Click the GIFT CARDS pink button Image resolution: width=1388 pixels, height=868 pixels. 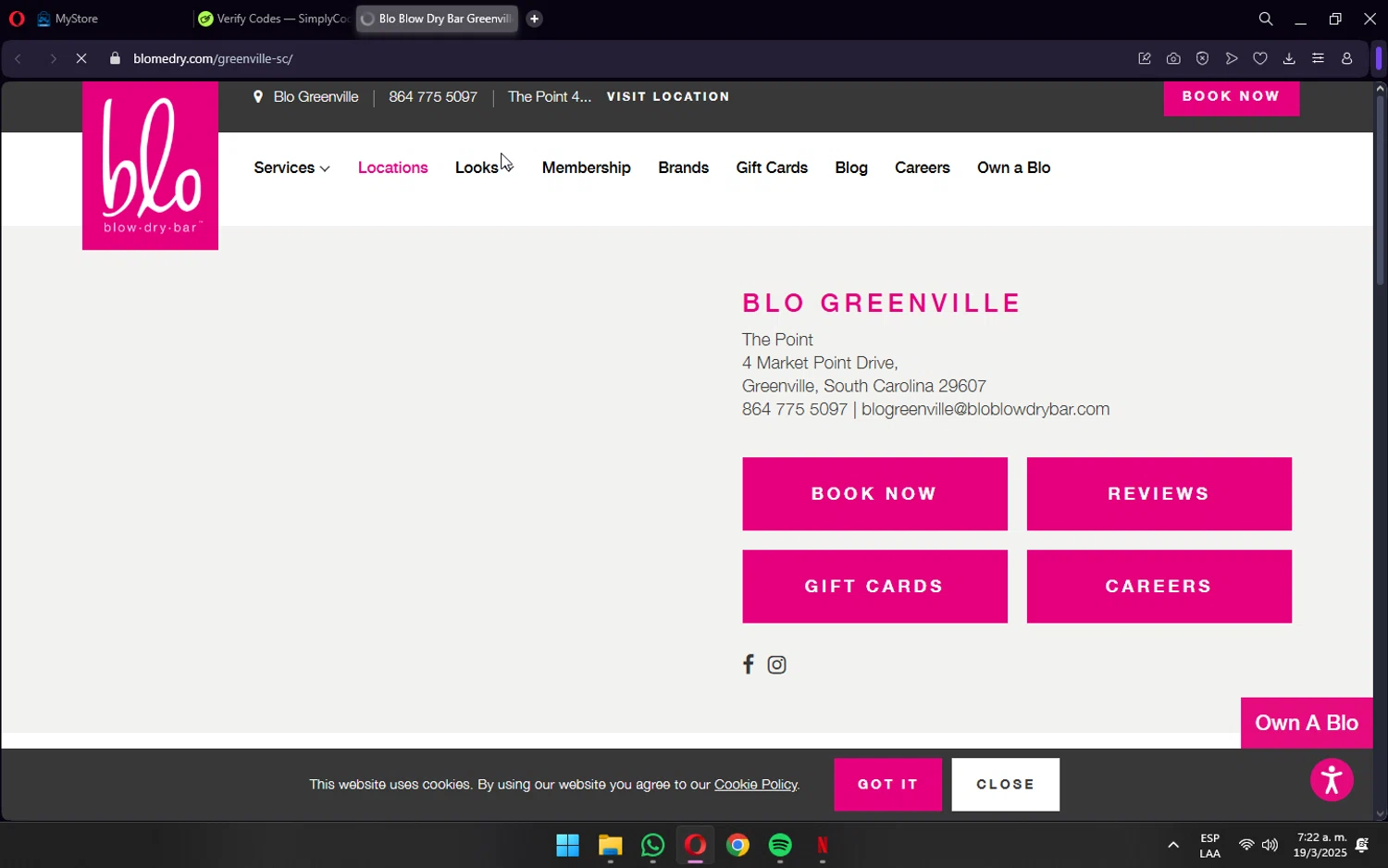click(x=874, y=587)
